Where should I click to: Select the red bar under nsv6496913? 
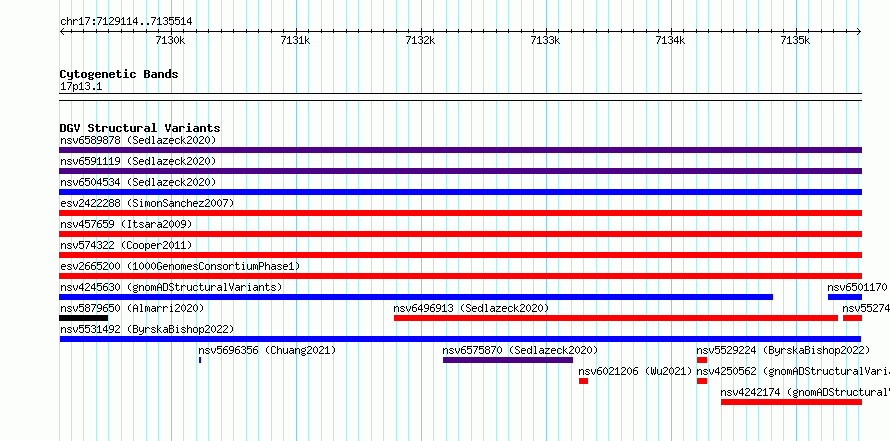click(616, 318)
